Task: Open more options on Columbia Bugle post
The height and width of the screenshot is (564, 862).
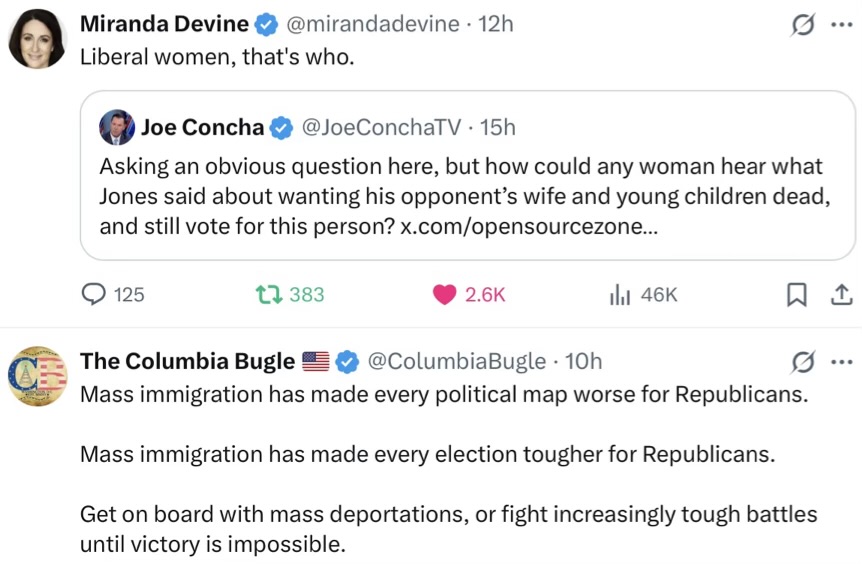Action: coord(841,363)
